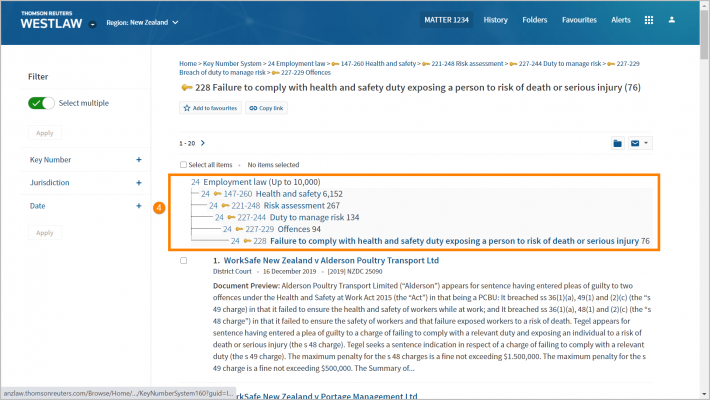This screenshot has width=710, height=400.
Task: Click the '16 December 2019' date text
Action: pyautogui.click(x=289, y=271)
